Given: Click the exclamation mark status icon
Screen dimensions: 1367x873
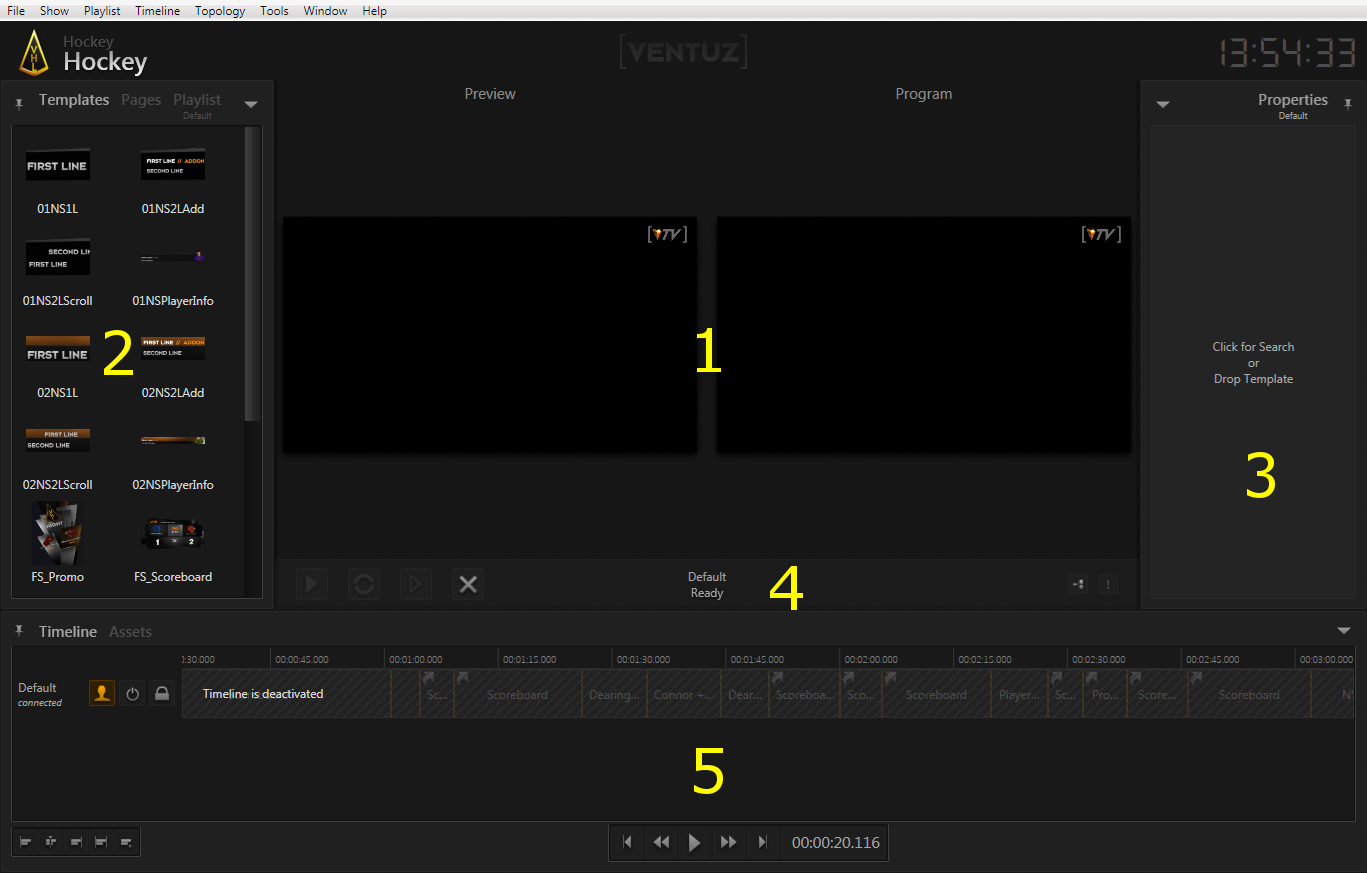Looking at the screenshot, I should [1107, 585].
